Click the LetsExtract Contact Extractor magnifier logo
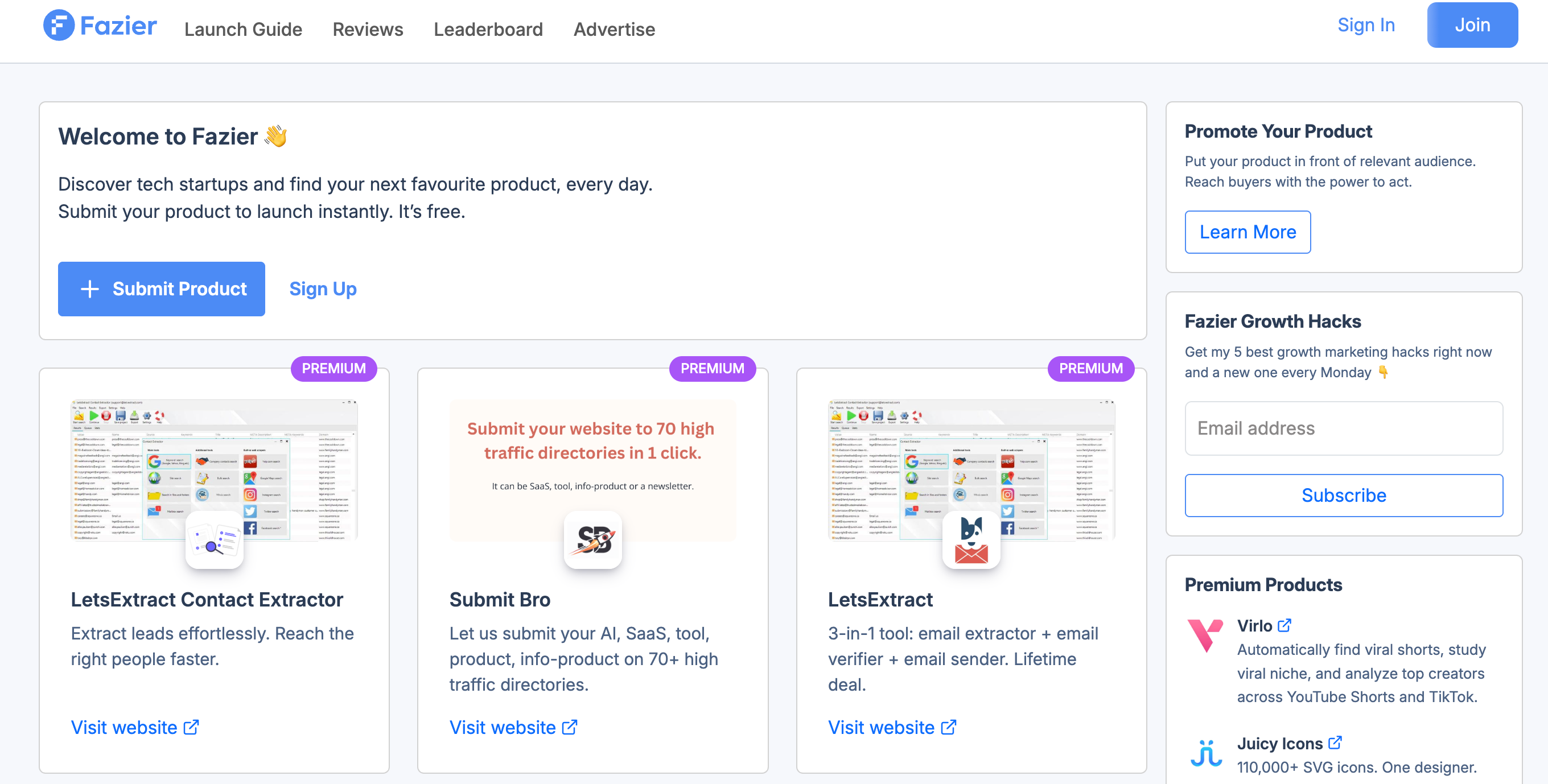This screenshot has width=1548, height=784. [x=214, y=539]
